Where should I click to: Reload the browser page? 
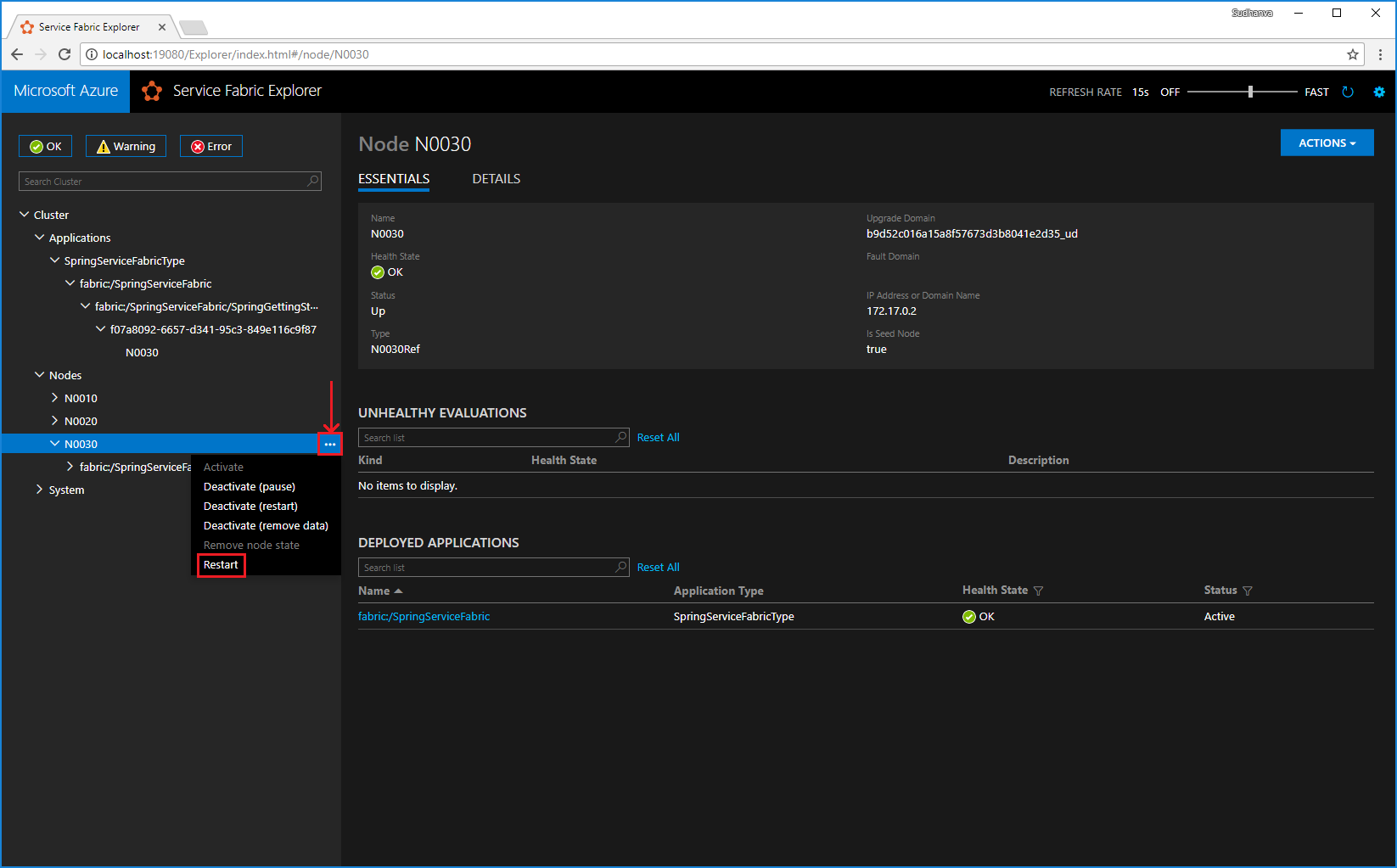click(x=65, y=54)
